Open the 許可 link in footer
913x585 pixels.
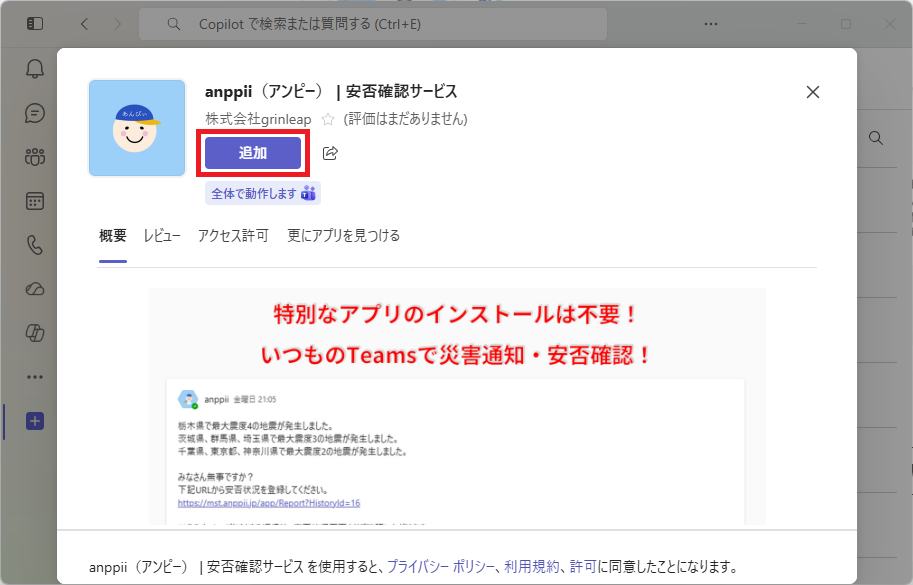[583, 566]
